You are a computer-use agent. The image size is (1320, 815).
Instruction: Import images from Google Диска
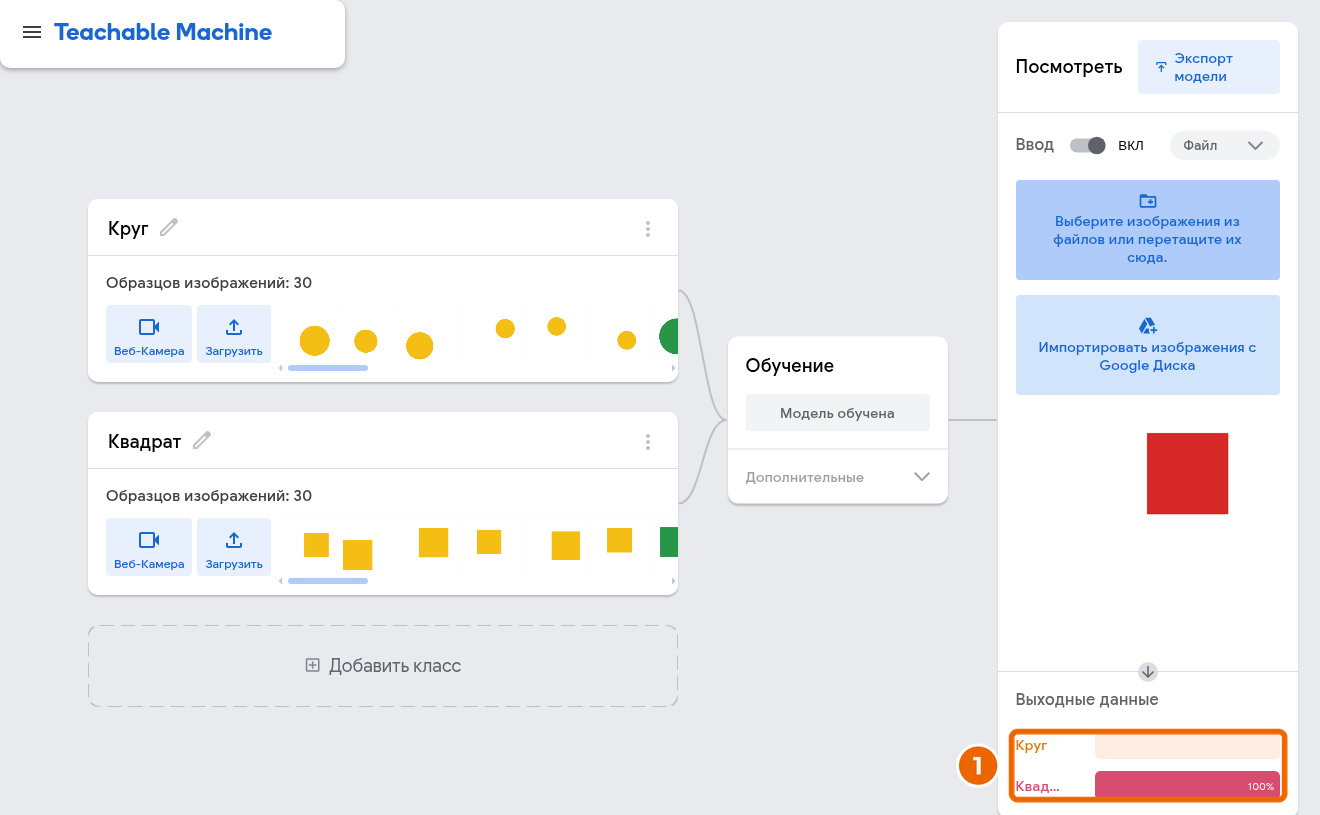[x=1148, y=345]
